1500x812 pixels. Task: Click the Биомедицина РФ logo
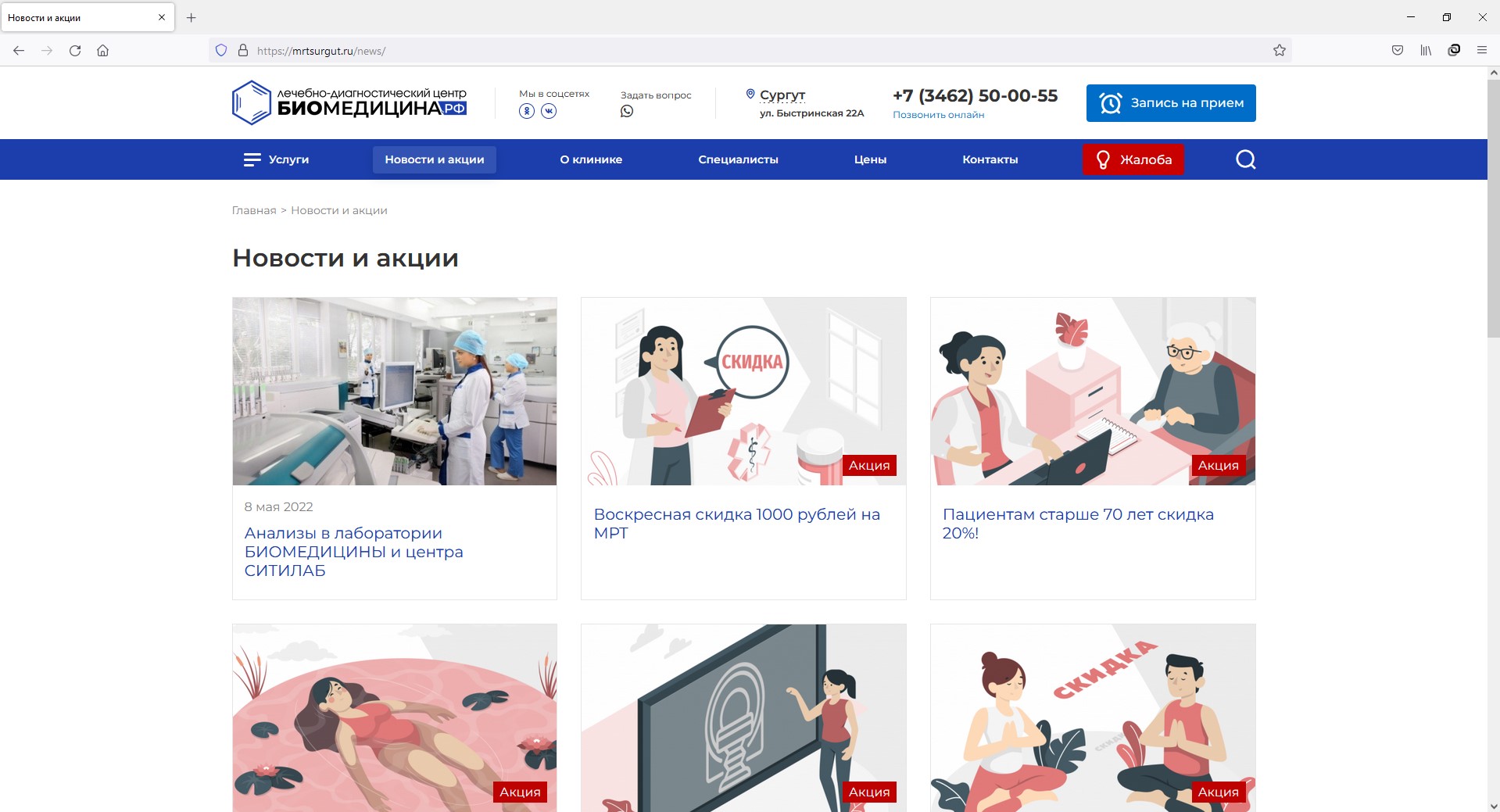click(349, 102)
